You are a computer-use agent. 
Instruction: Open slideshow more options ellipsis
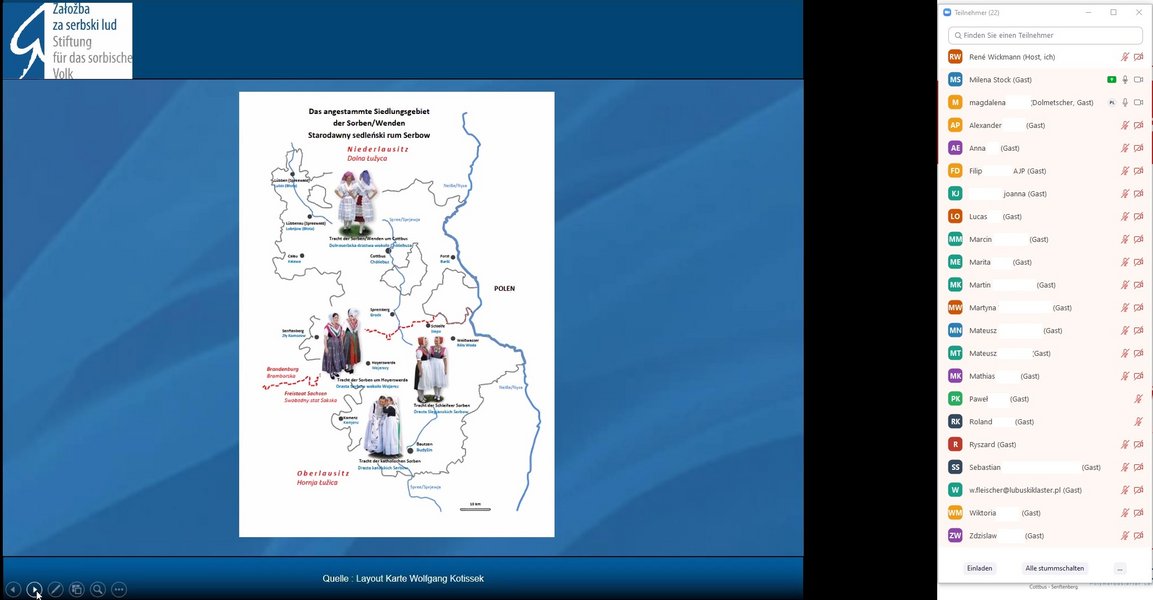pyautogui.click(x=119, y=590)
